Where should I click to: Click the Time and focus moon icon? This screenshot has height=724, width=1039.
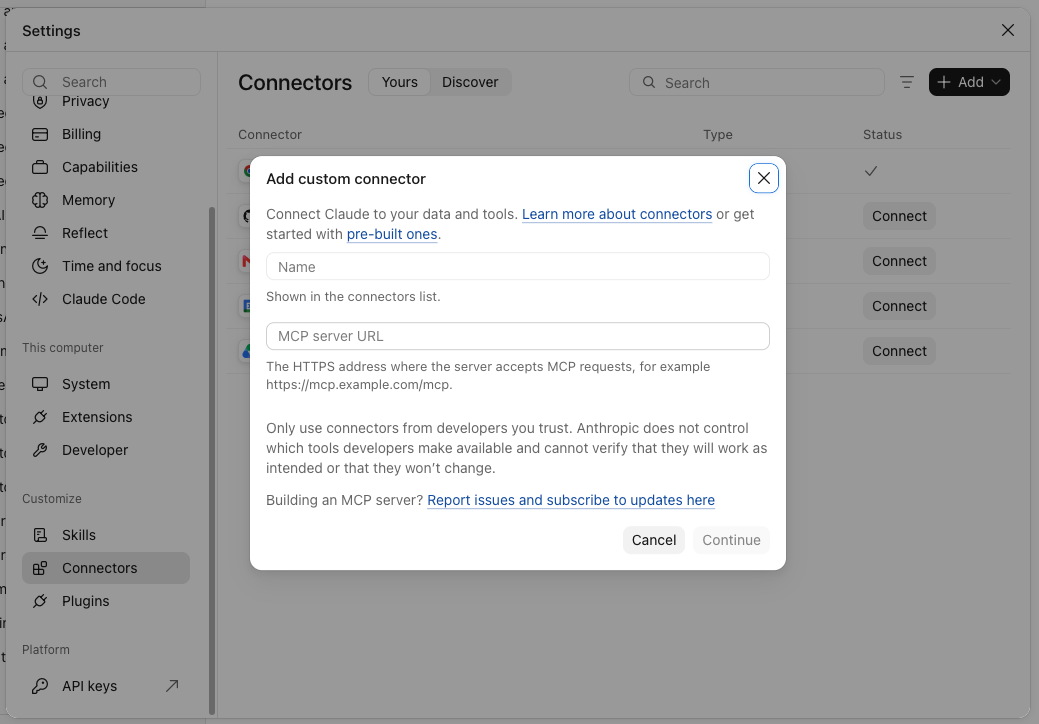coord(40,266)
